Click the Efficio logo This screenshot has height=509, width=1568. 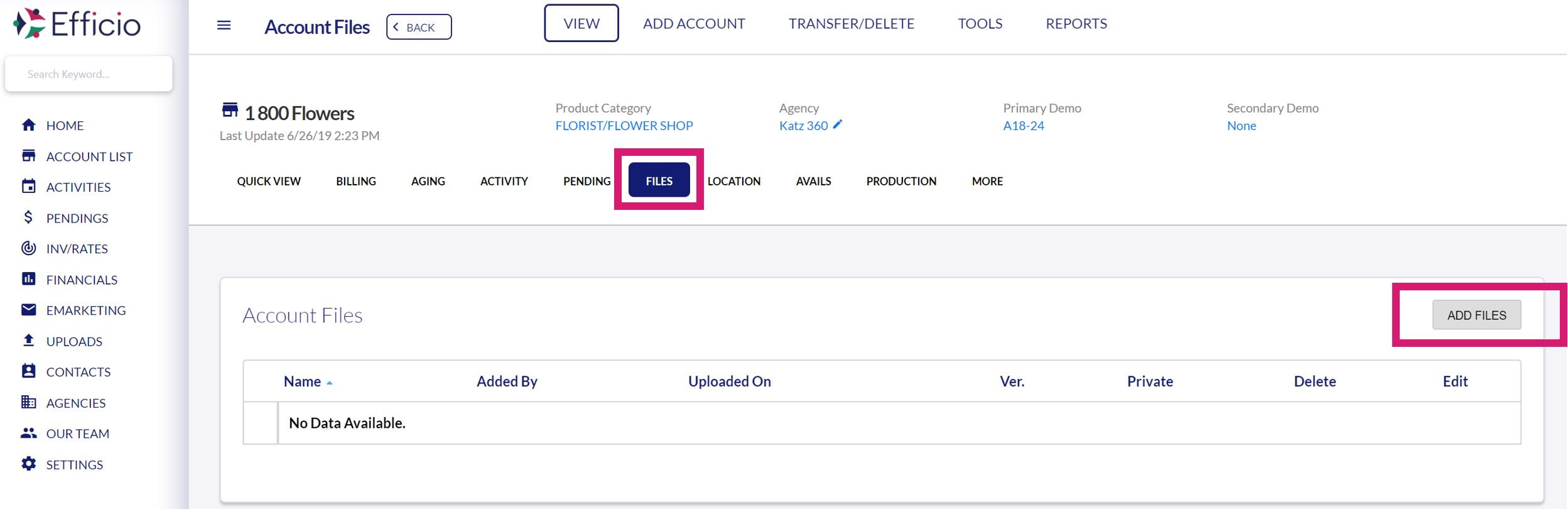(x=77, y=24)
